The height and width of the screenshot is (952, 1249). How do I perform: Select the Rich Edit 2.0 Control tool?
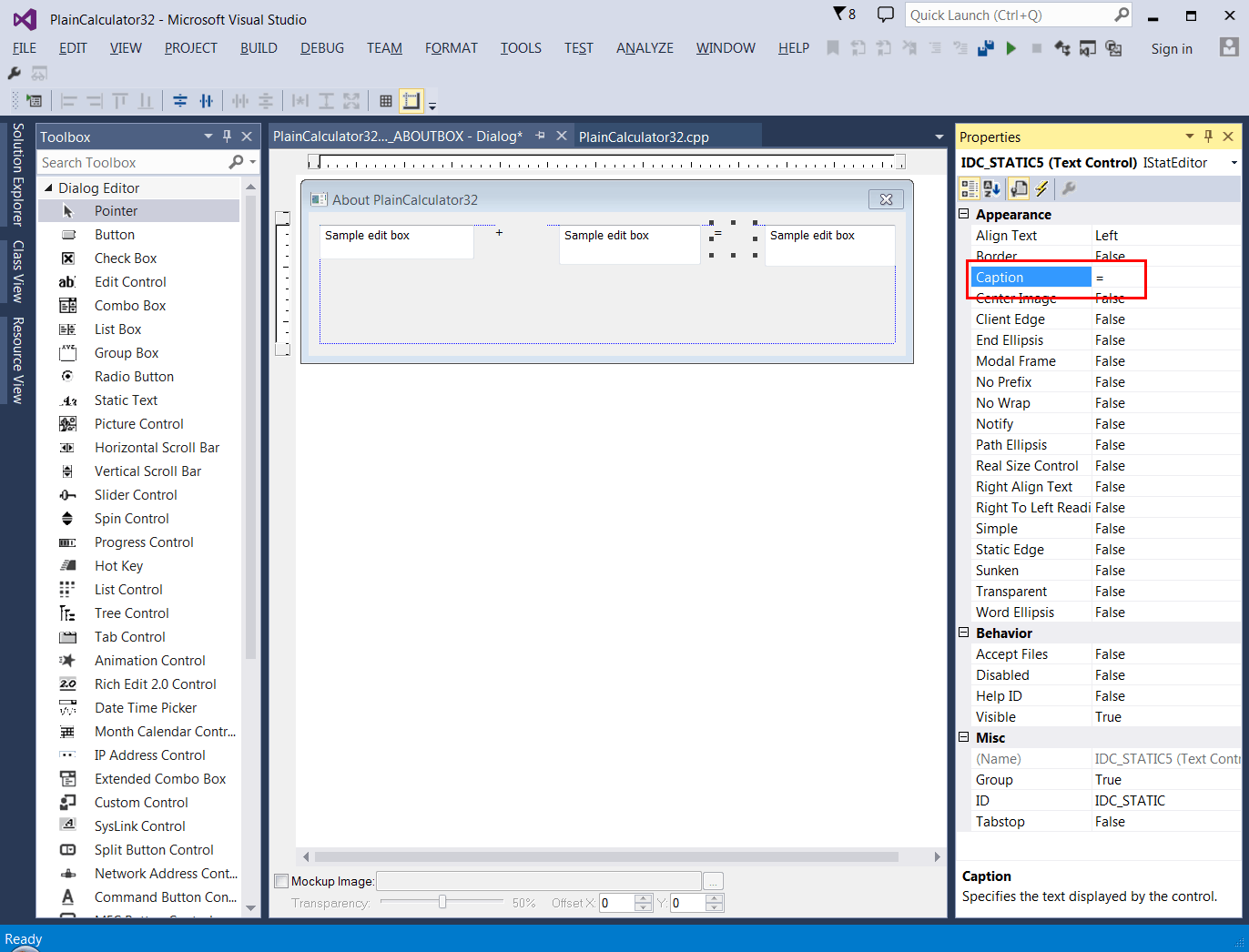pos(138,684)
